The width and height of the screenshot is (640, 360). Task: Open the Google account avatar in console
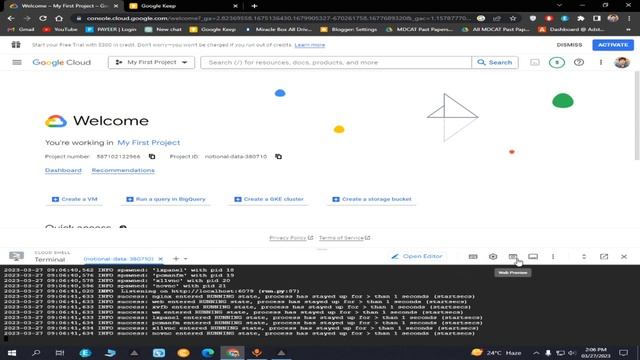(622, 62)
